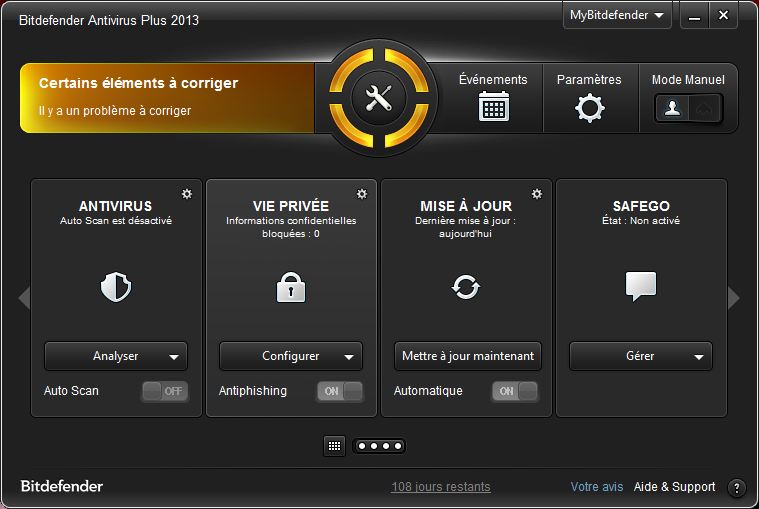This screenshot has width=759, height=509.
Task: Click the Auto Scan est désactivé status
Action: [x=116, y=221]
